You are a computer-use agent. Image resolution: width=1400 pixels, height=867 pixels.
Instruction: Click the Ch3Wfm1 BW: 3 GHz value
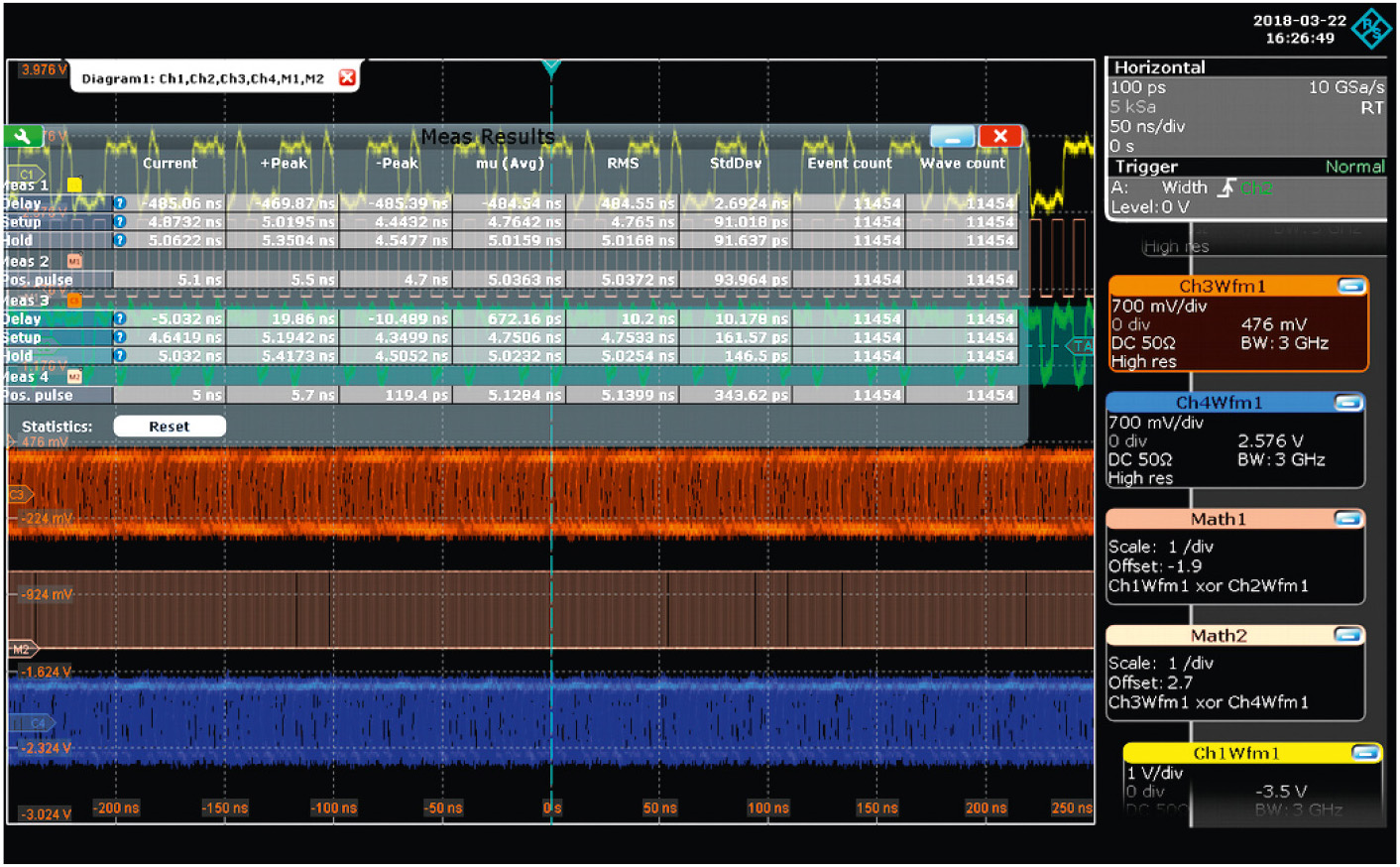[x=1284, y=343]
